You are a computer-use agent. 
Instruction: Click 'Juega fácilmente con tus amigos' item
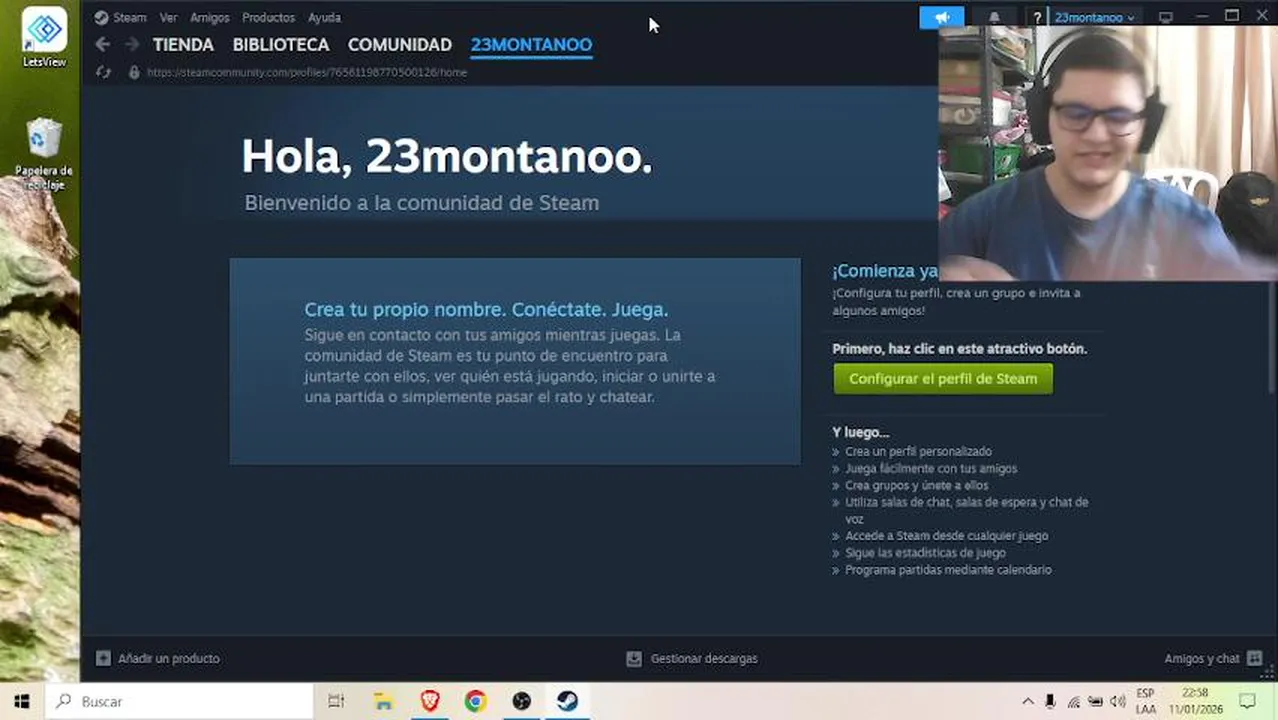coord(931,469)
